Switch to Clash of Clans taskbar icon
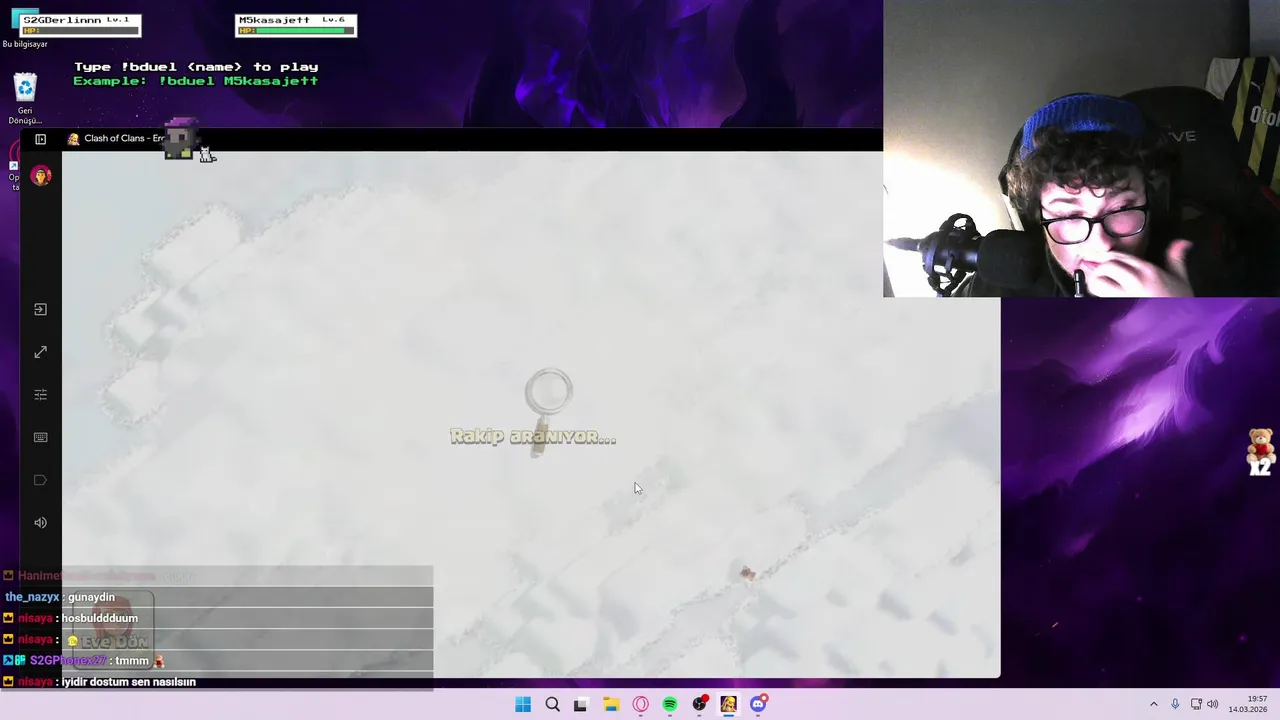The height and width of the screenshot is (720, 1280). tap(729, 704)
